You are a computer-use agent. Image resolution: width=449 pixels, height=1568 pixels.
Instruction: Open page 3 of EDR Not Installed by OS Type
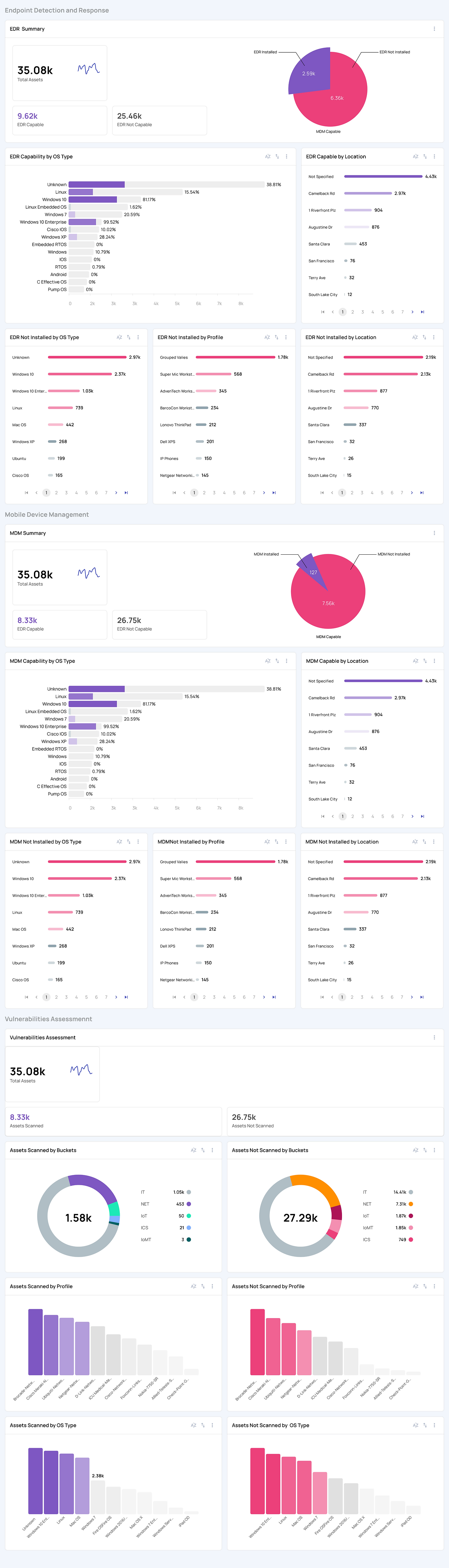[x=66, y=492]
